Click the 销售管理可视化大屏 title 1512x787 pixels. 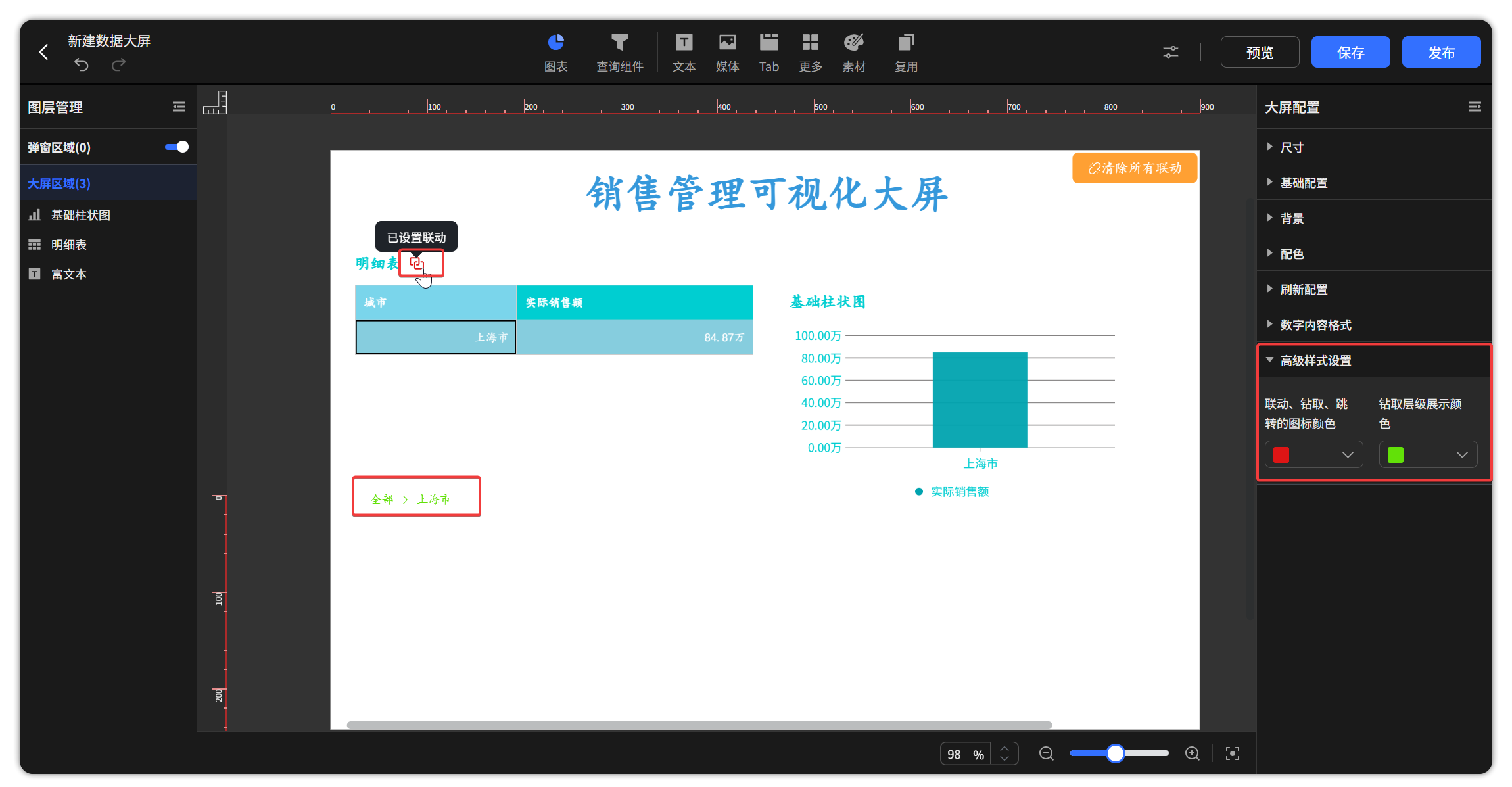pos(767,194)
